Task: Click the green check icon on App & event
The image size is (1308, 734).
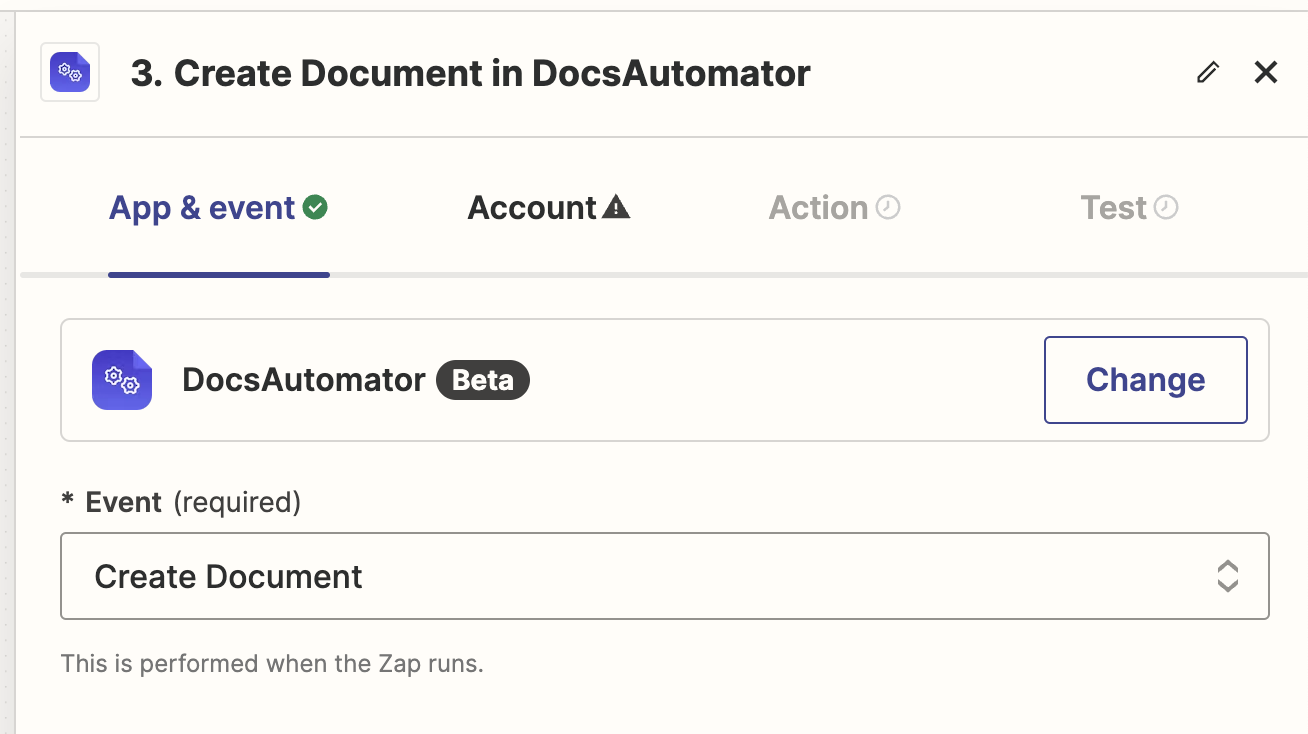Action: (x=316, y=207)
